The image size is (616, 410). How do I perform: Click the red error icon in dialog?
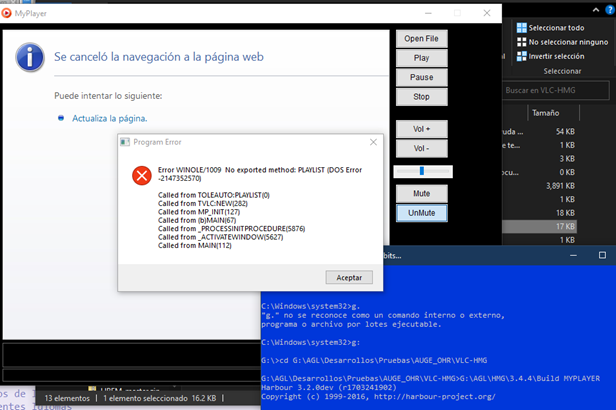coord(142,175)
